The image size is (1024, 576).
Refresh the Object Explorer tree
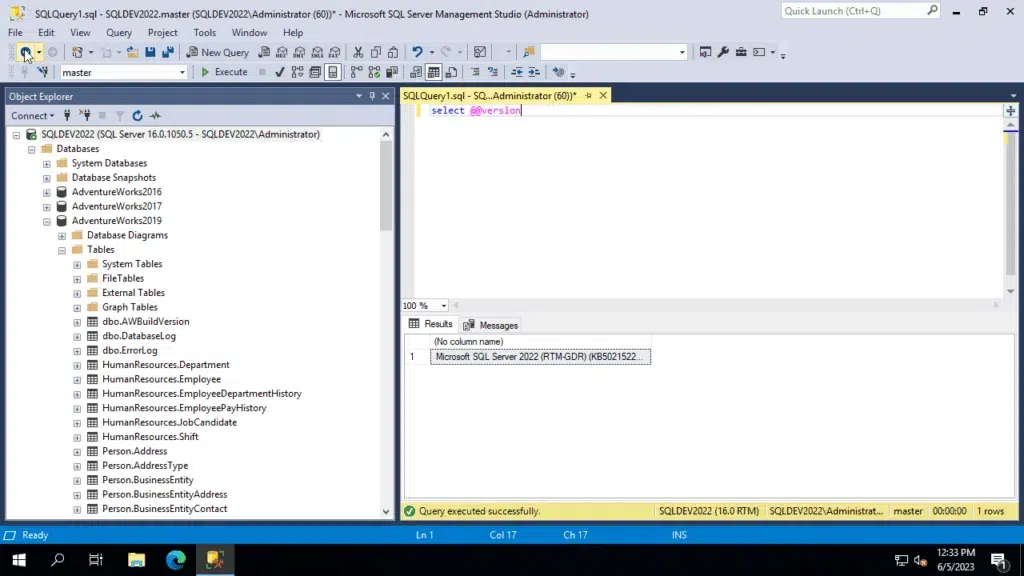click(x=137, y=116)
